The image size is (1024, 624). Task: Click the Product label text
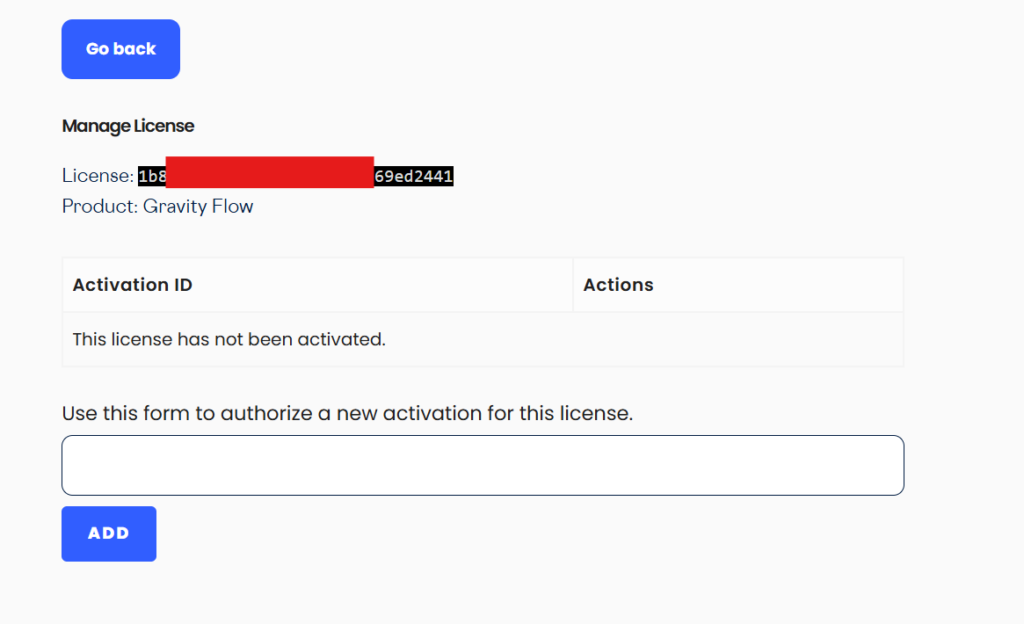point(98,206)
